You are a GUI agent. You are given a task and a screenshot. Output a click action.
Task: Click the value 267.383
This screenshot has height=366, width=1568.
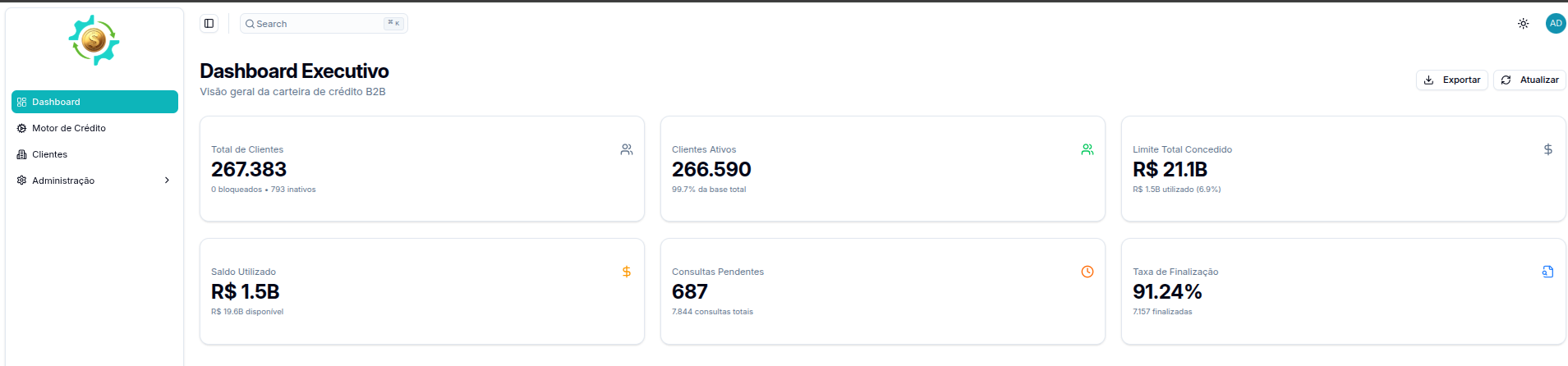click(249, 169)
